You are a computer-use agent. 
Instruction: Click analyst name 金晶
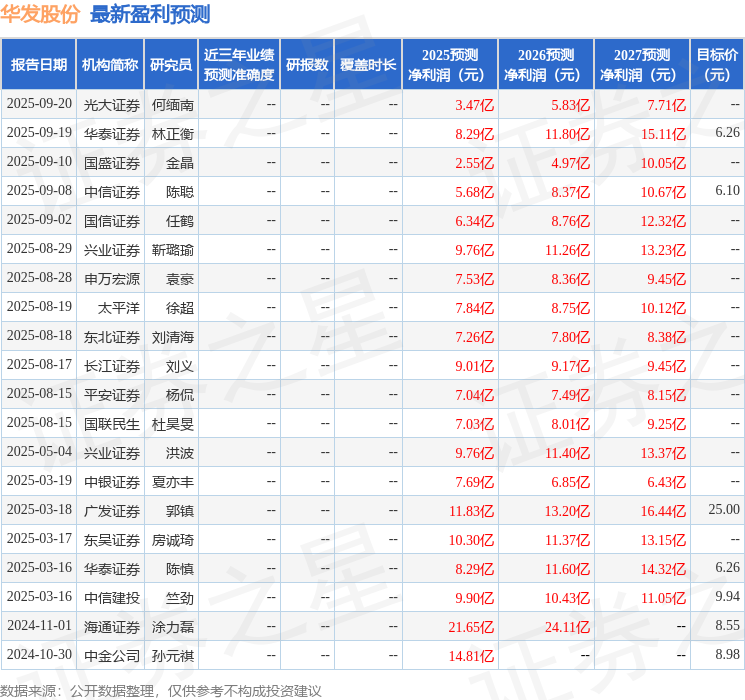(180, 163)
